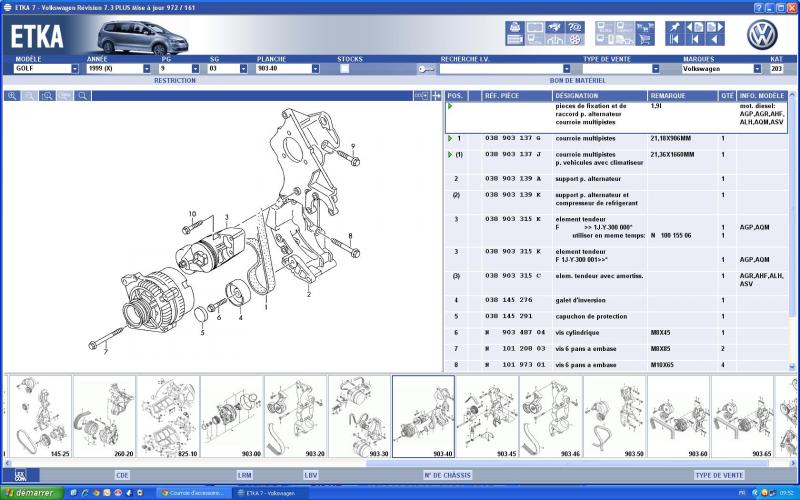Viewport: 800px width, 500px height.
Task: Click the Restriction label
Action: tap(175, 81)
